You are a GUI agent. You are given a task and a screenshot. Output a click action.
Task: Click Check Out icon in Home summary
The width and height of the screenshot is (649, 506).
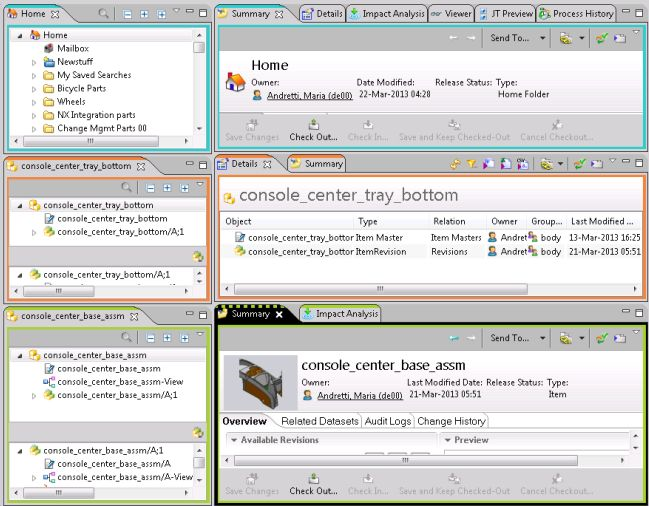tap(313, 125)
